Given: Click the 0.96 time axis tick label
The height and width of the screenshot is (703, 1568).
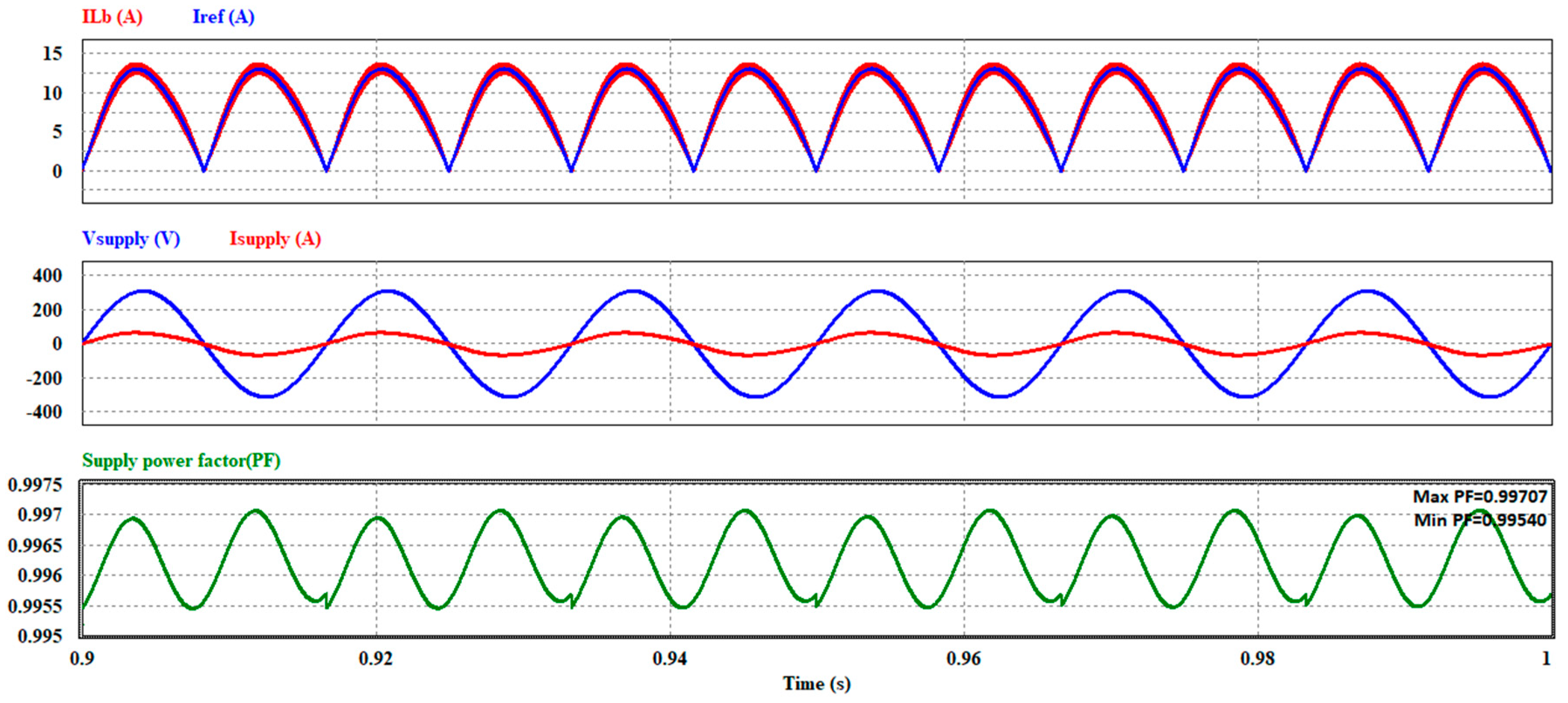Looking at the screenshot, I should [963, 658].
